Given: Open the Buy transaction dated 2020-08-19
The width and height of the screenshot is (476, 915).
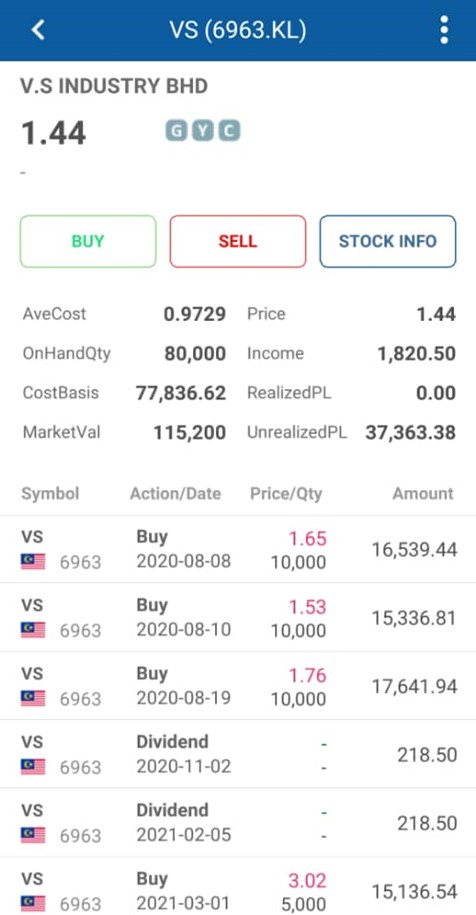Looking at the screenshot, I should pos(238,686).
